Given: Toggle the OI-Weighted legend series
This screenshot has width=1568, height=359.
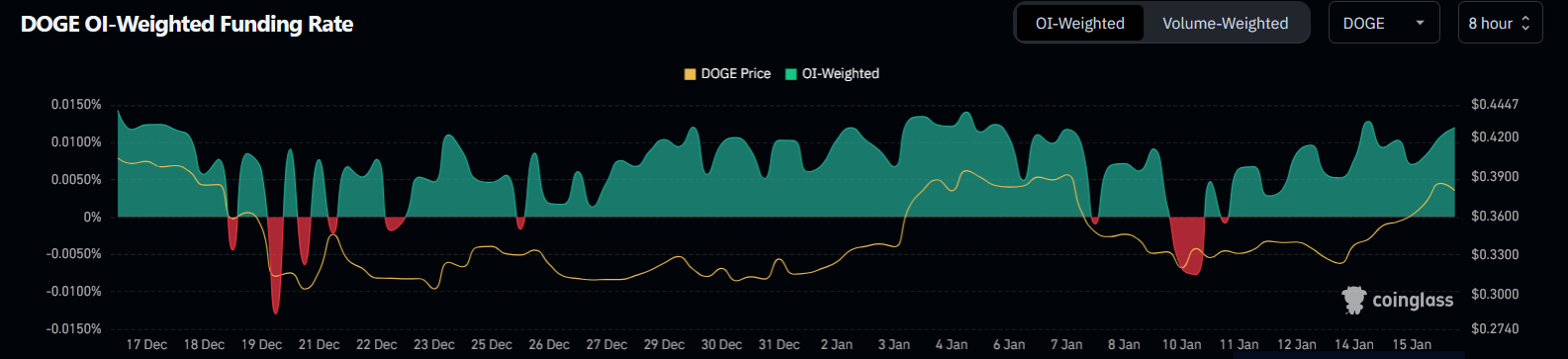Looking at the screenshot, I should point(832,73).
